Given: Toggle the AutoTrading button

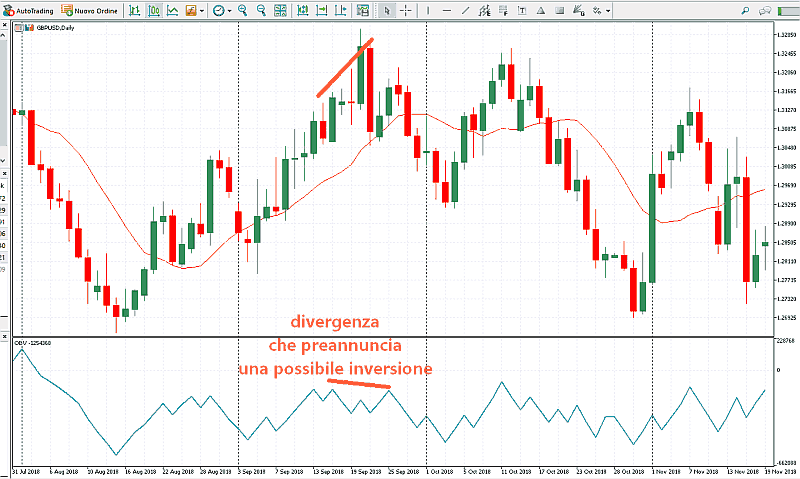Looking at the screenshot, I should pos(29,10).
